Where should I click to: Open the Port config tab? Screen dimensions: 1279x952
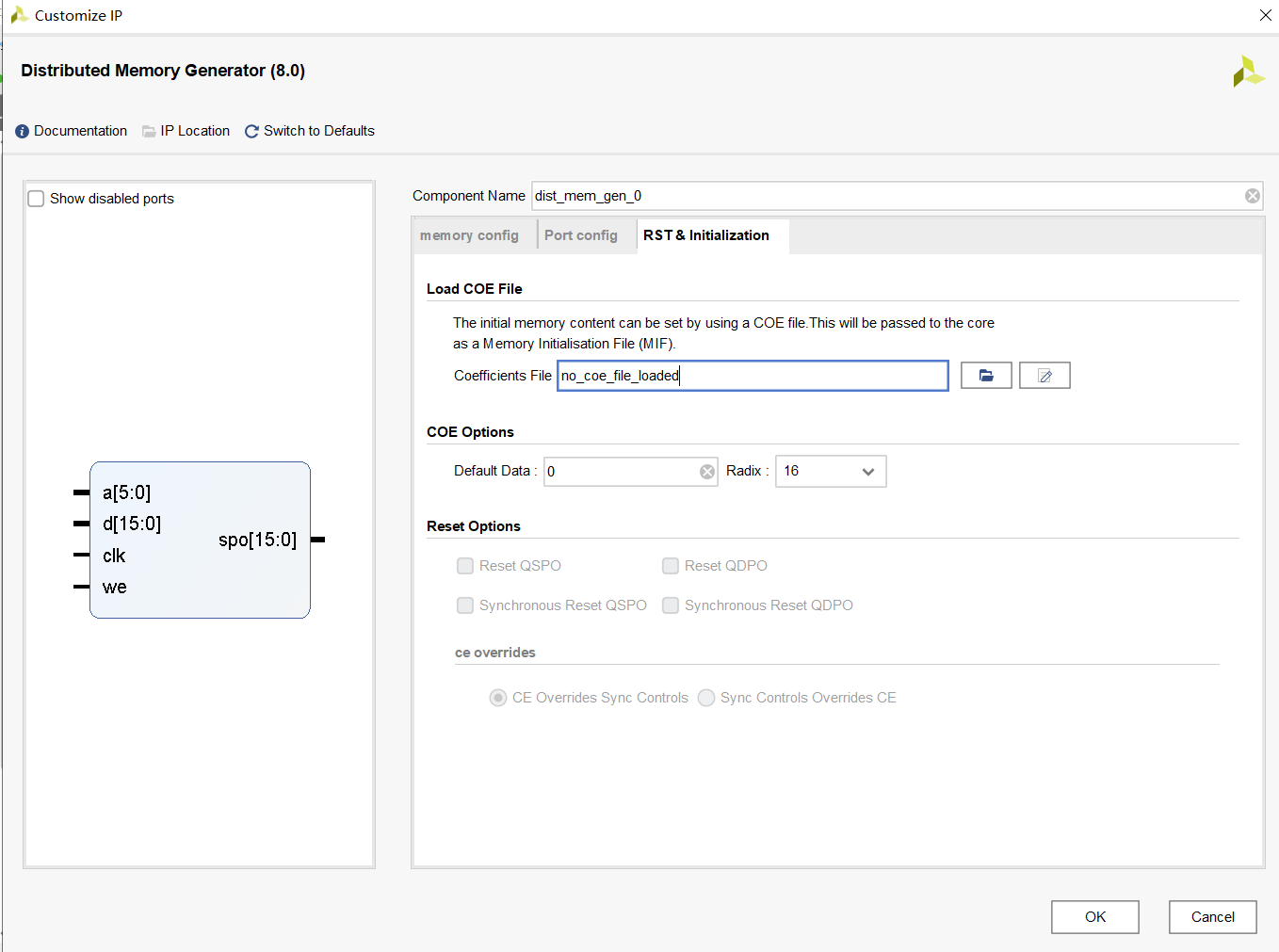581,235
